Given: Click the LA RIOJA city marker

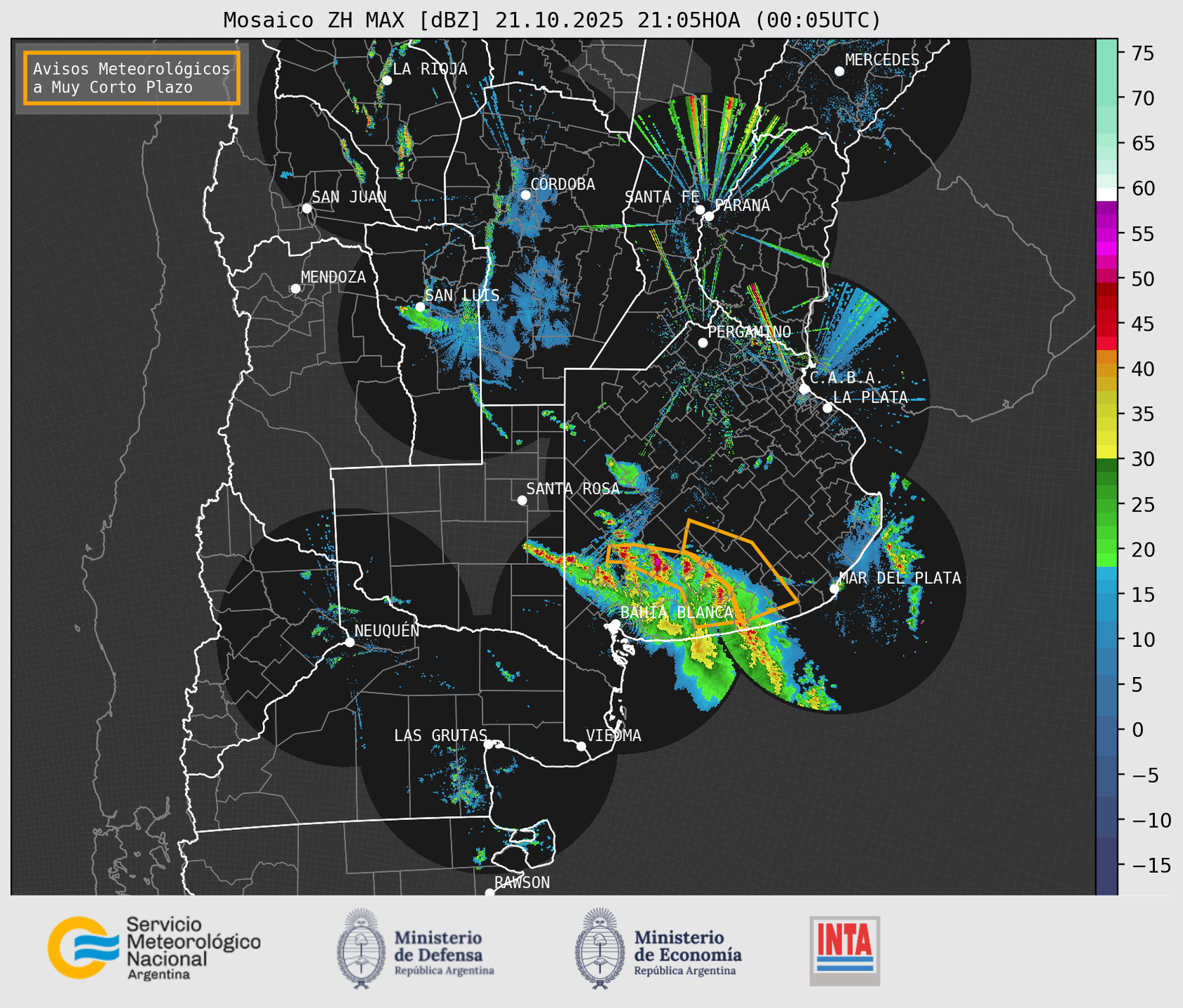Looking at the screenshot, I should 386,81.
